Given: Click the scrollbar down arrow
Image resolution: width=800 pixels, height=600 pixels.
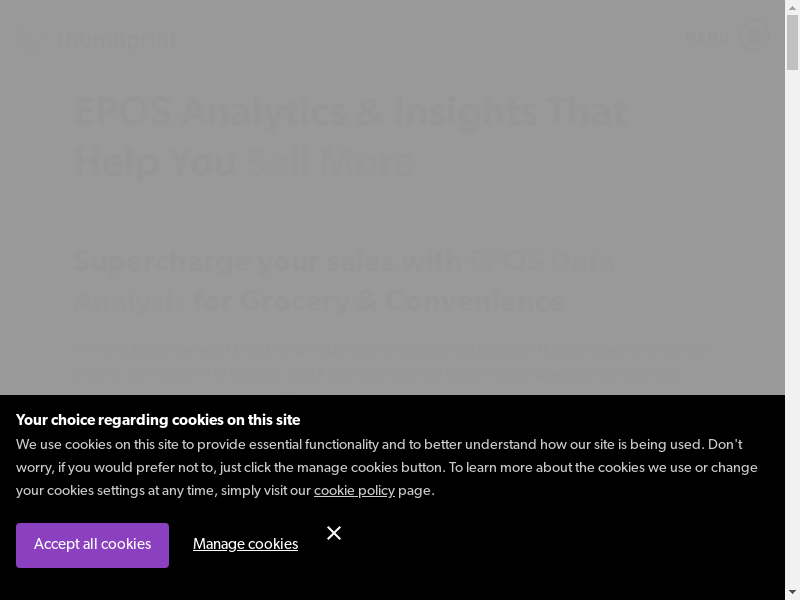Looking at the screenshot, I should coord(792,592).
